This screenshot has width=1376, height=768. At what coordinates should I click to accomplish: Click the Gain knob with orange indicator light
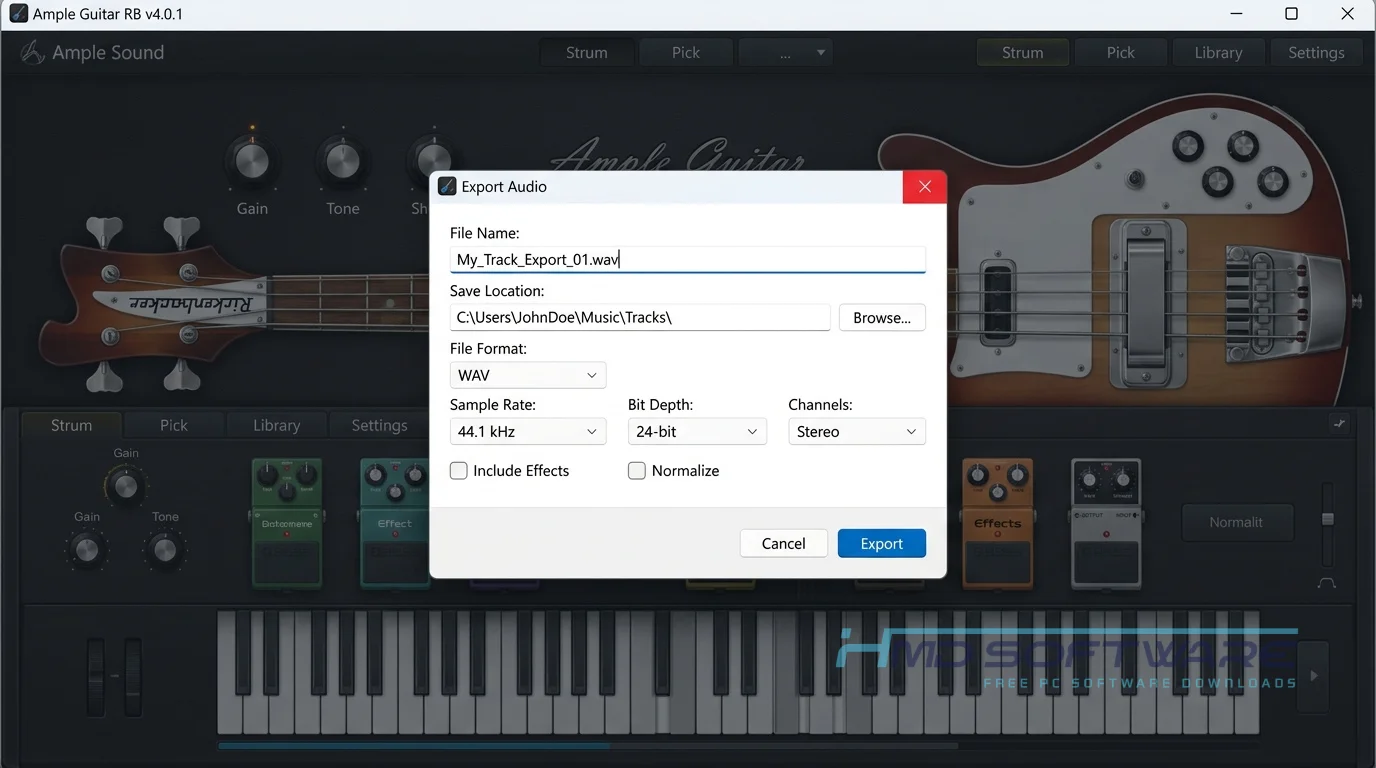tap(252, 162)
